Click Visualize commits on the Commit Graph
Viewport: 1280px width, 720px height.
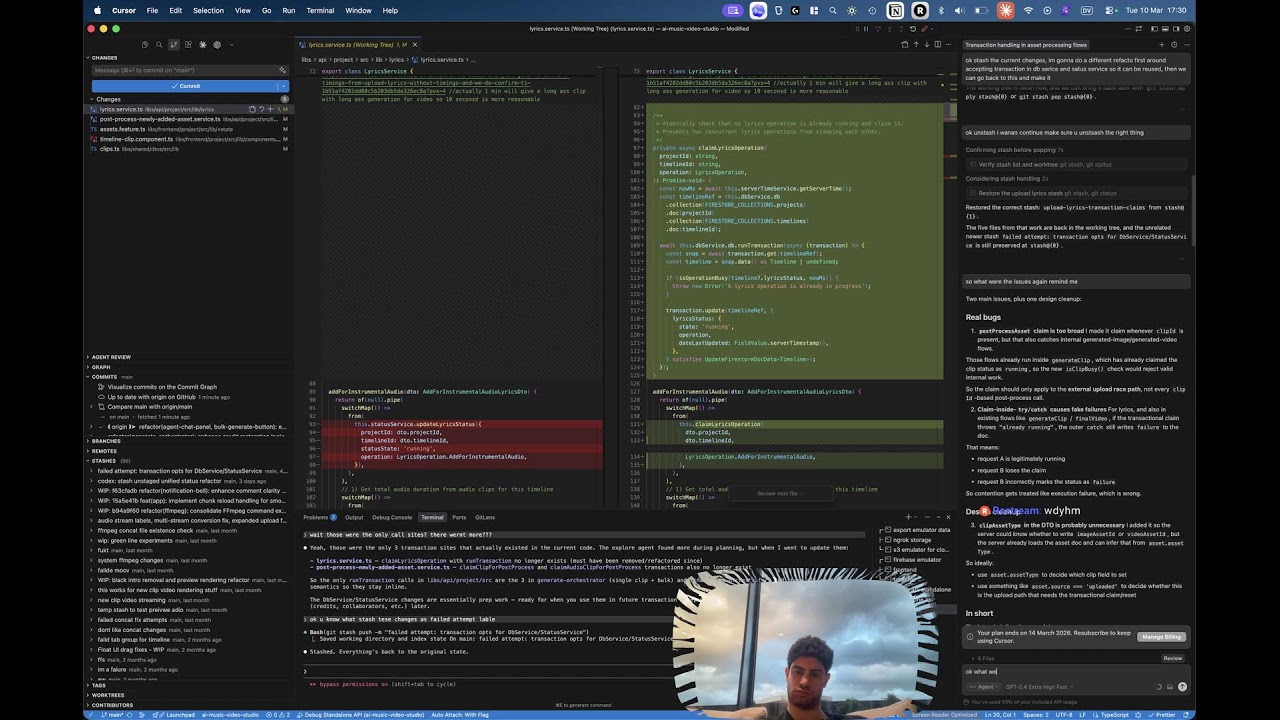coord(162,387)
